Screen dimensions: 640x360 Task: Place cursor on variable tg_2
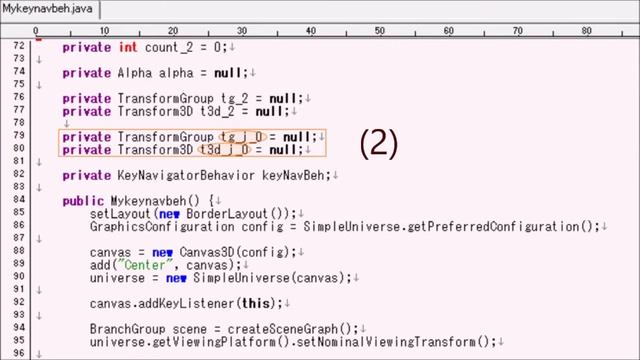tap(235, 99)
